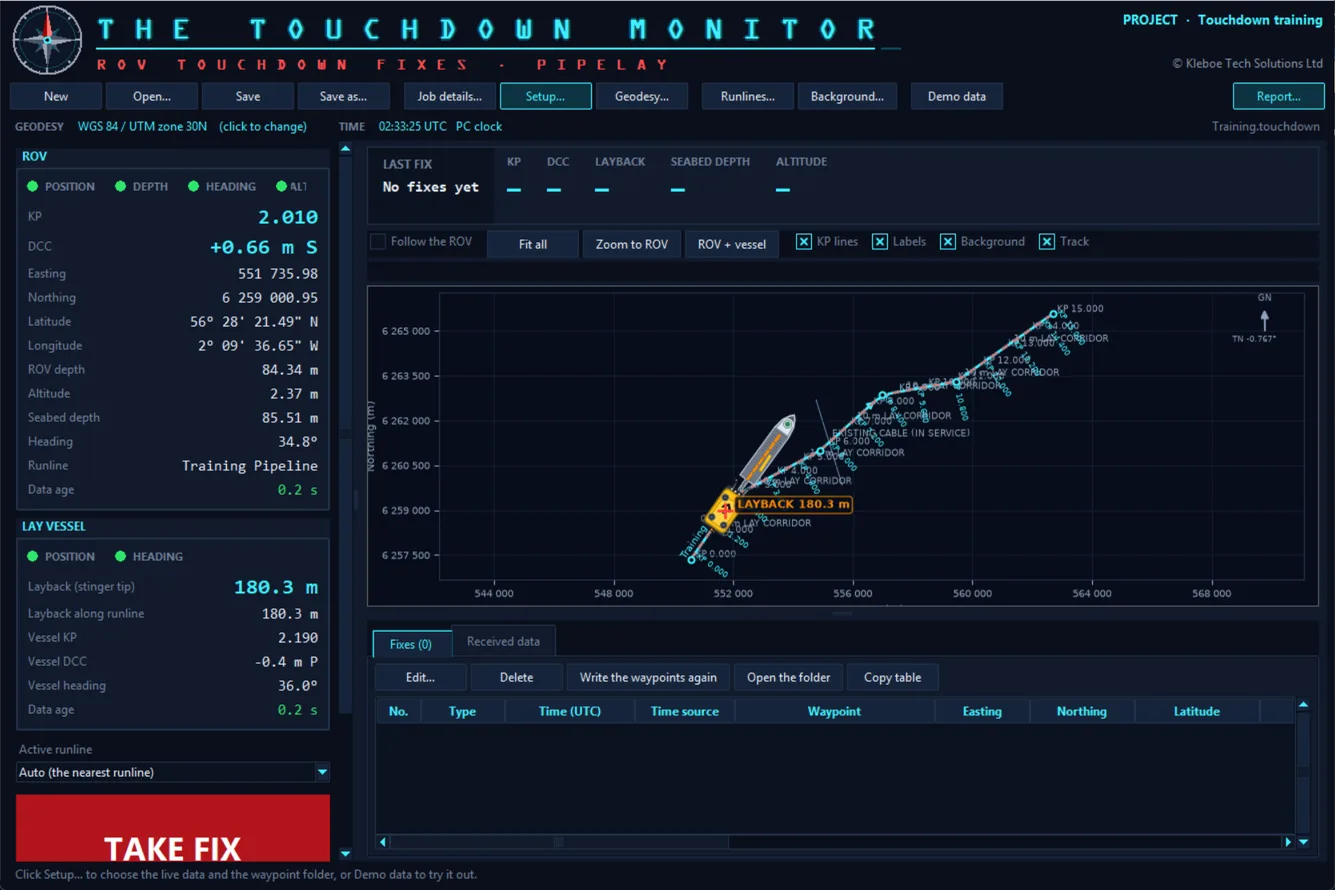Click the KP 15.000 waypoint marker
The image size is (1335, 890).
pyautogui.click(x=1053, y=314)
